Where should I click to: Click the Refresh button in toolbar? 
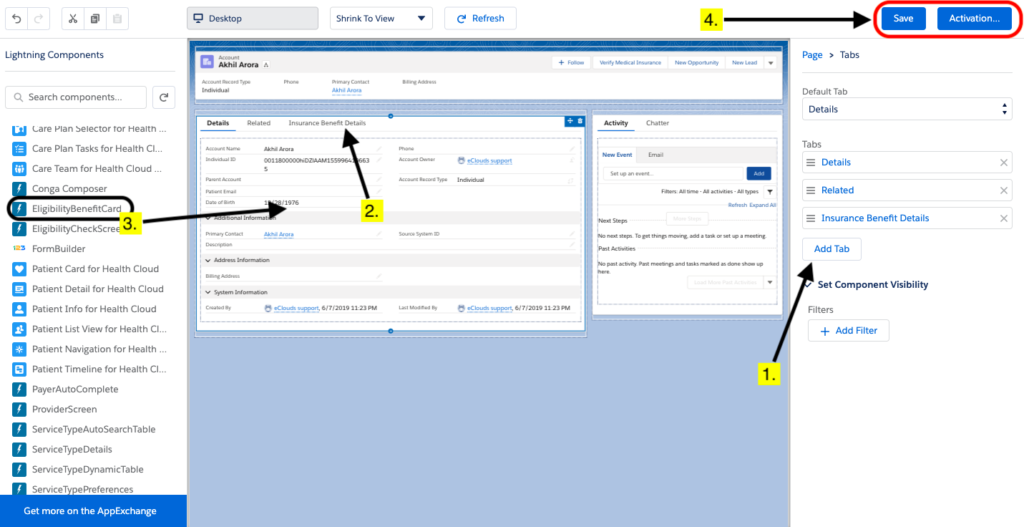click(480, 19)
